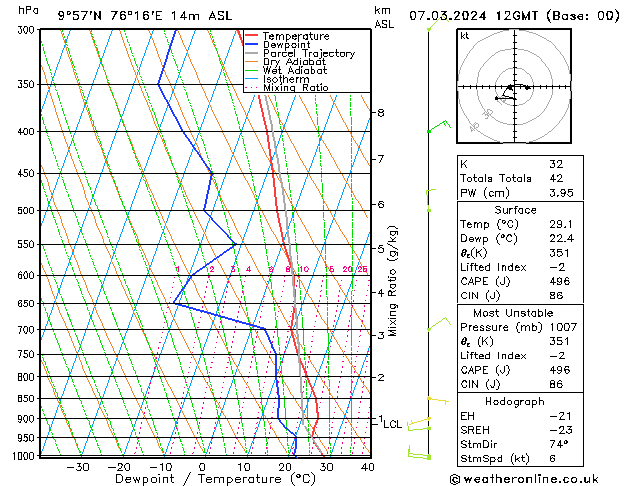Click the StmDir value 74°

pyautogui.click(x=558, y=445)
